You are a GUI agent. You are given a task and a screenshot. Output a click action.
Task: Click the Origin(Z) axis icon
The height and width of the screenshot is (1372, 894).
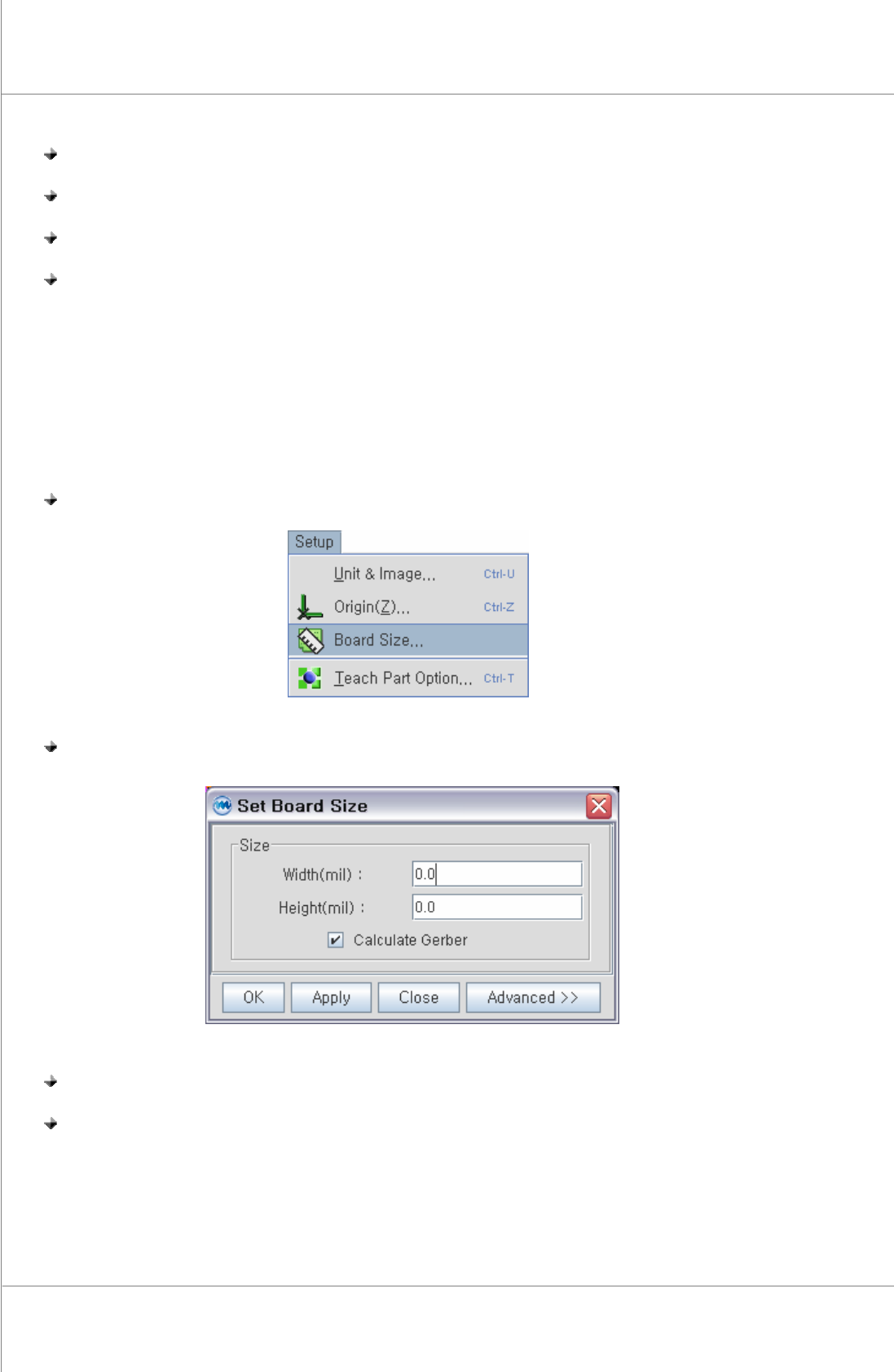pyautogui.click(x=309, y=607)
